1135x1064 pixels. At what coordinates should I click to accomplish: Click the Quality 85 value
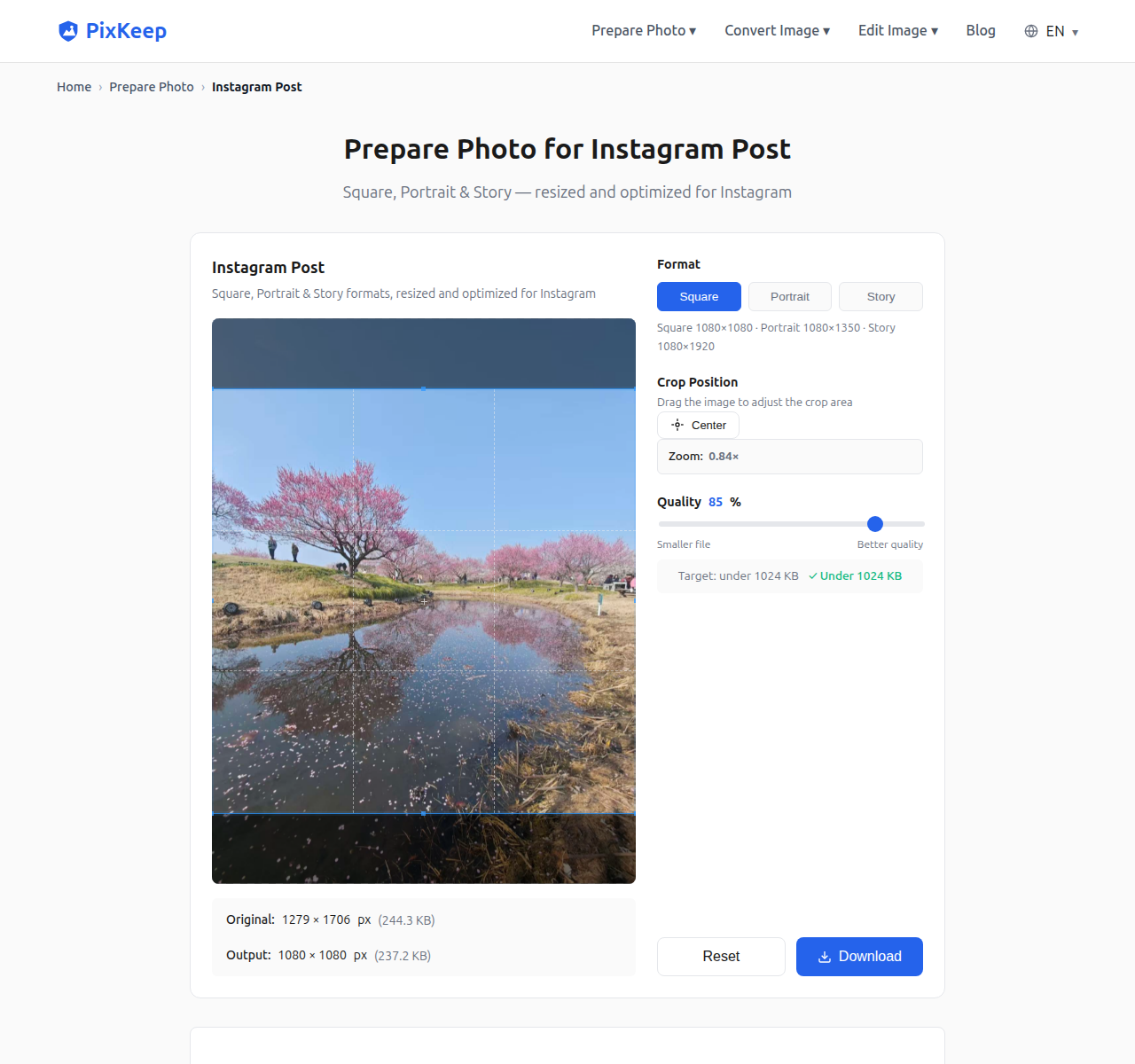coord(716,502)
